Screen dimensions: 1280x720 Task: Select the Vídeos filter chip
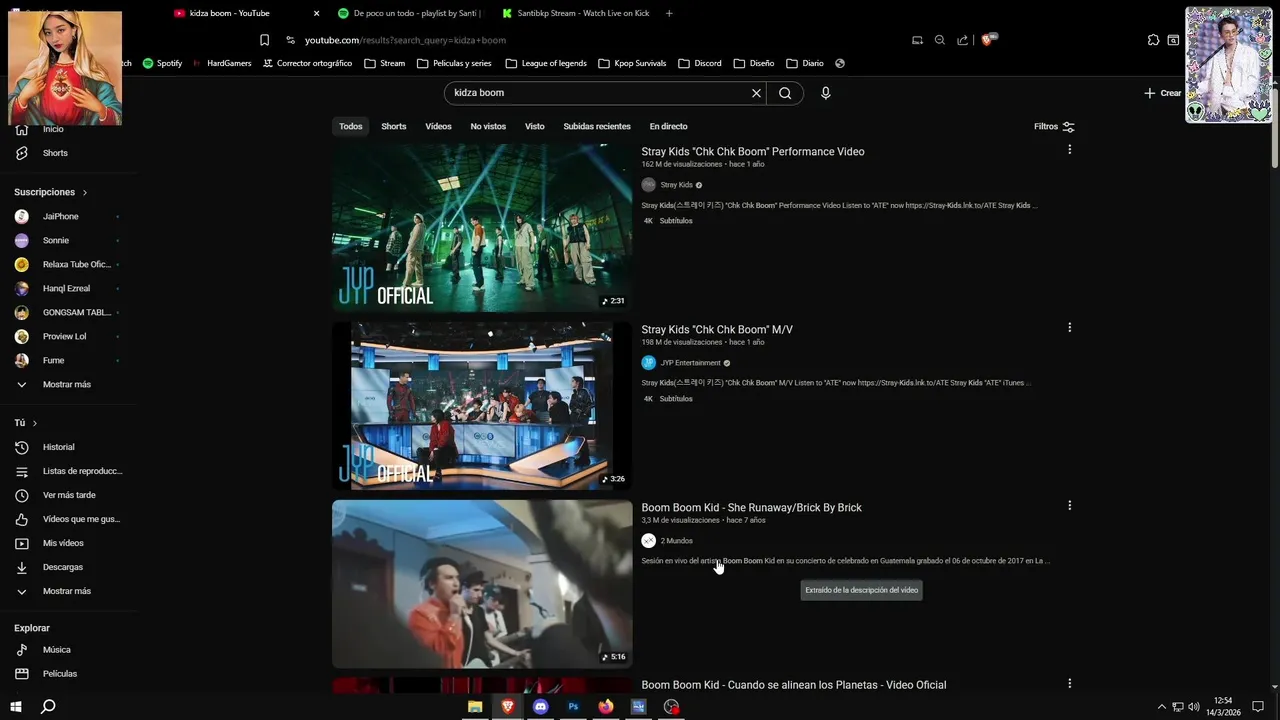coord(438,127)
